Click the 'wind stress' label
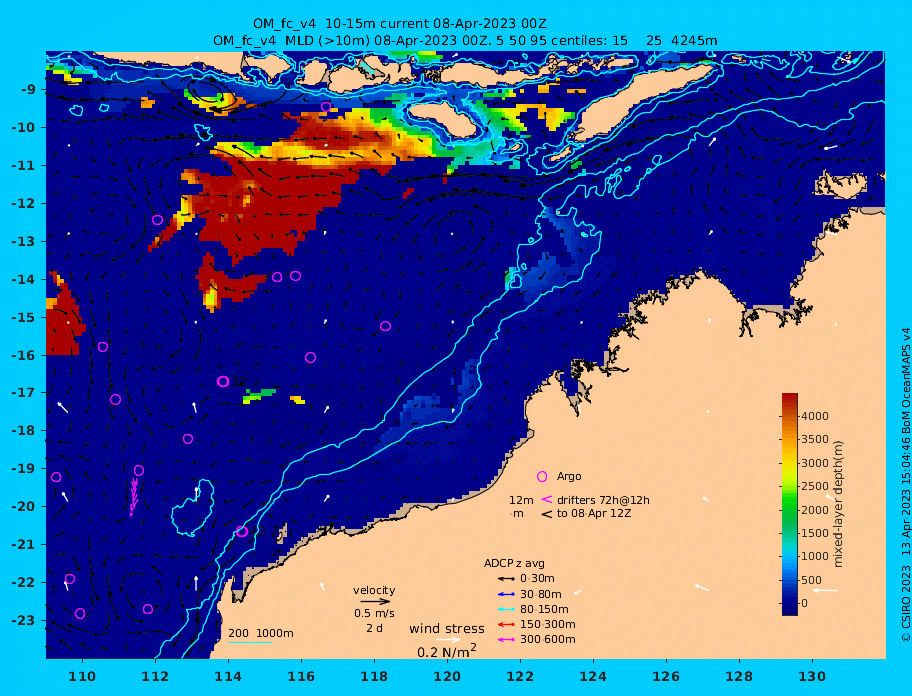912x696 pixels. click(x=447, y=629)
